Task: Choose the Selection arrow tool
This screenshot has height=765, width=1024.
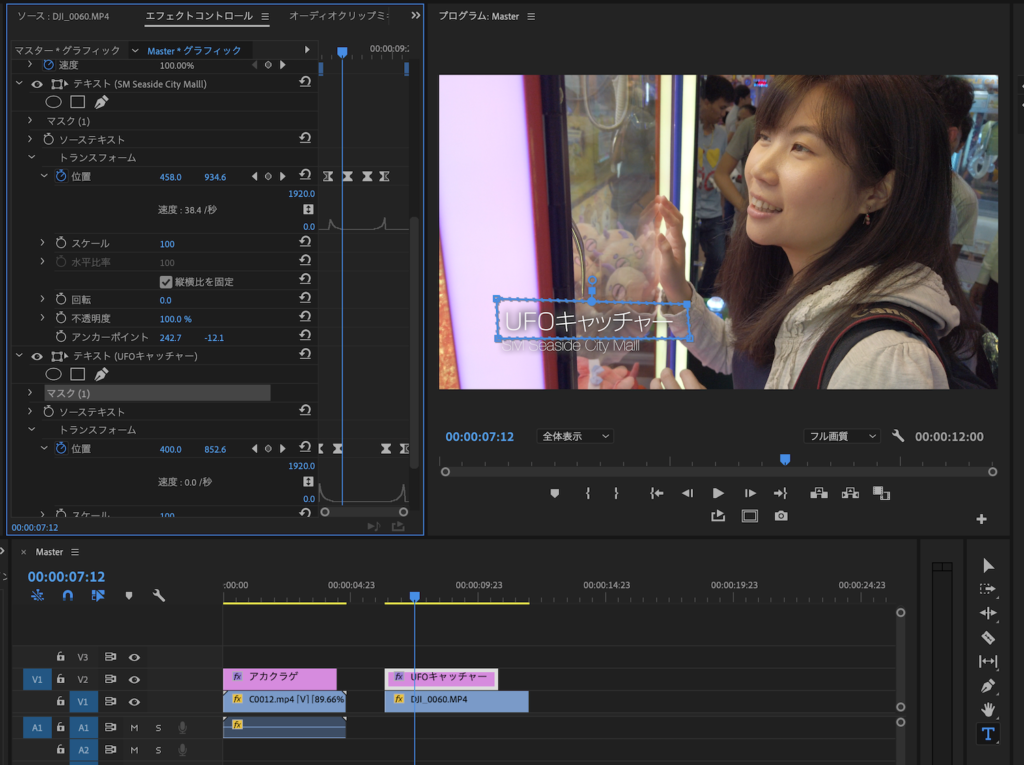Action: click(x=988, y=565)
